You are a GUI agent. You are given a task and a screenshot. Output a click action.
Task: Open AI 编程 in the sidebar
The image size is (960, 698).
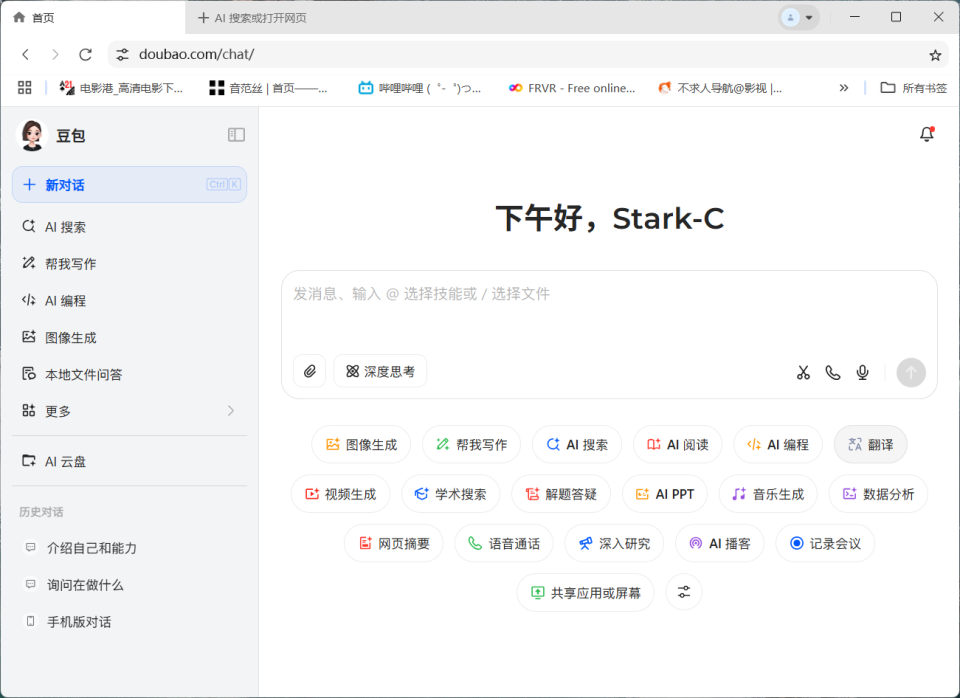129,301
